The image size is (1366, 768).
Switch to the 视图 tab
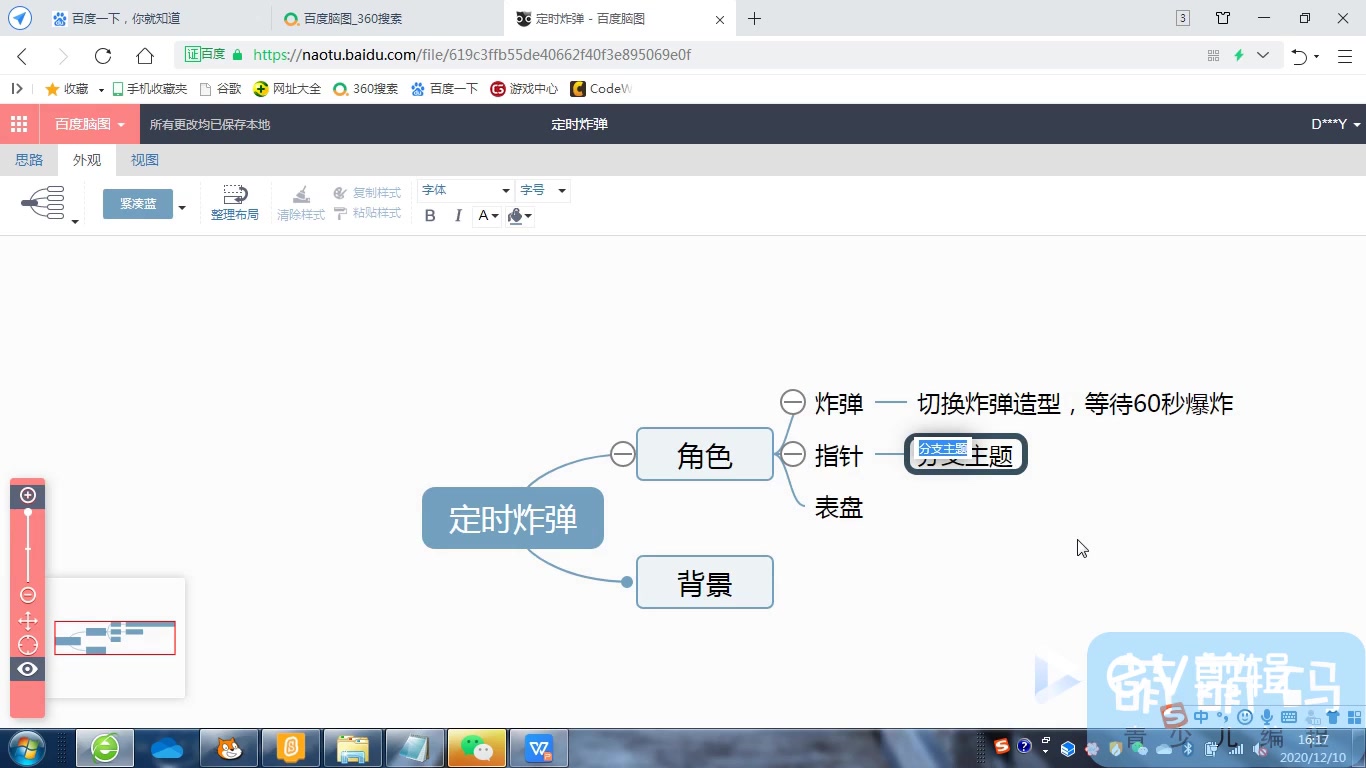144,159
